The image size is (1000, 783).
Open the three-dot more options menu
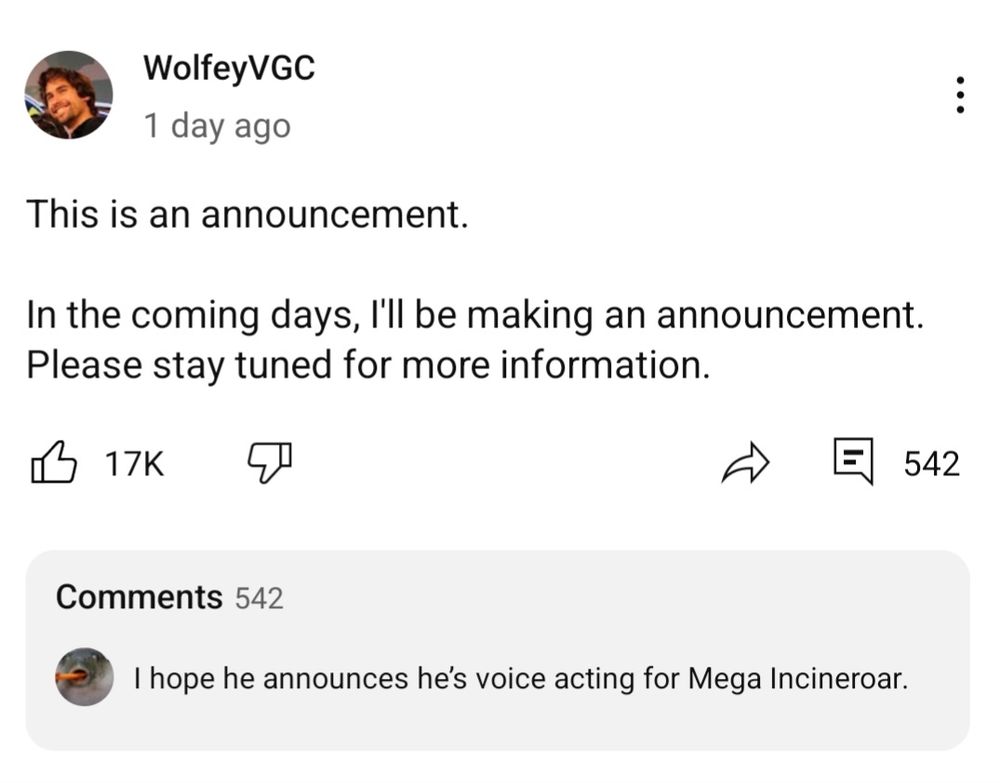(x=959, y=95)
